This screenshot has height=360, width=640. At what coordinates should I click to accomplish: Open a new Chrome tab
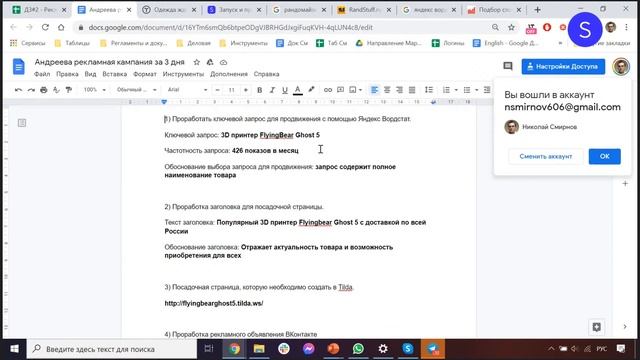tap(538, 9)
